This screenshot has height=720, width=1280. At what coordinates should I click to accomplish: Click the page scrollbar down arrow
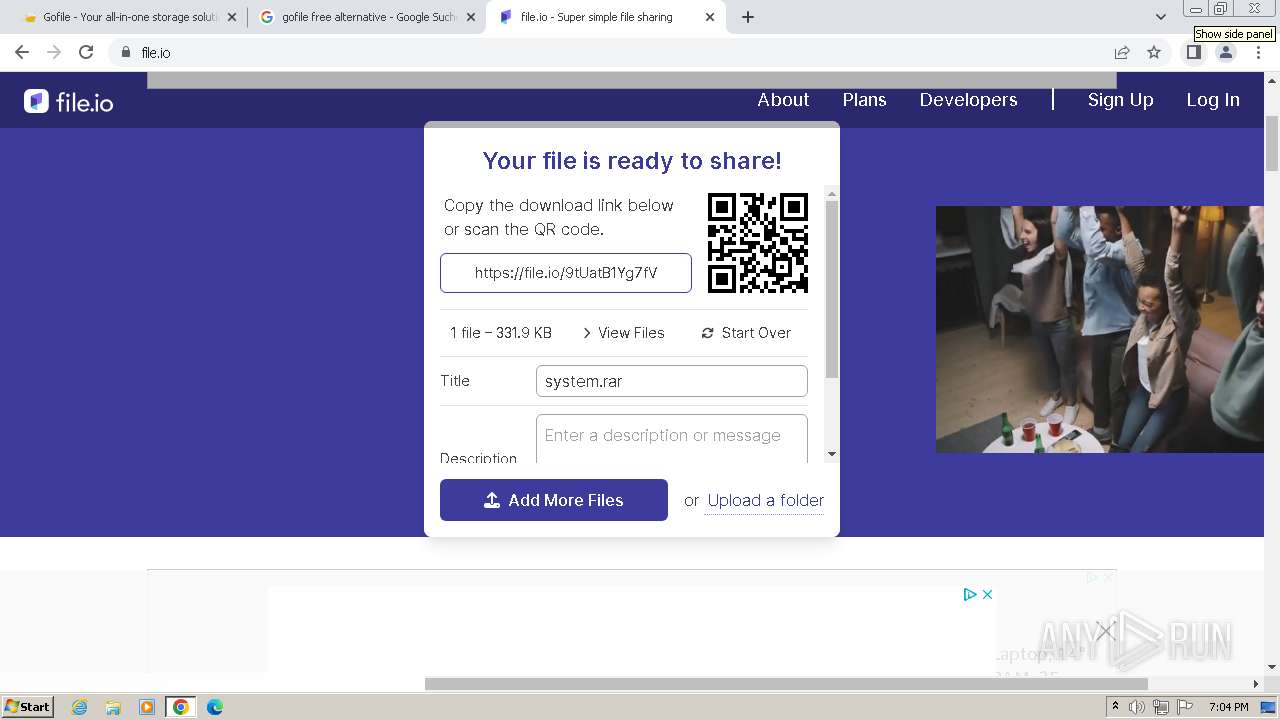[1272, 667]
